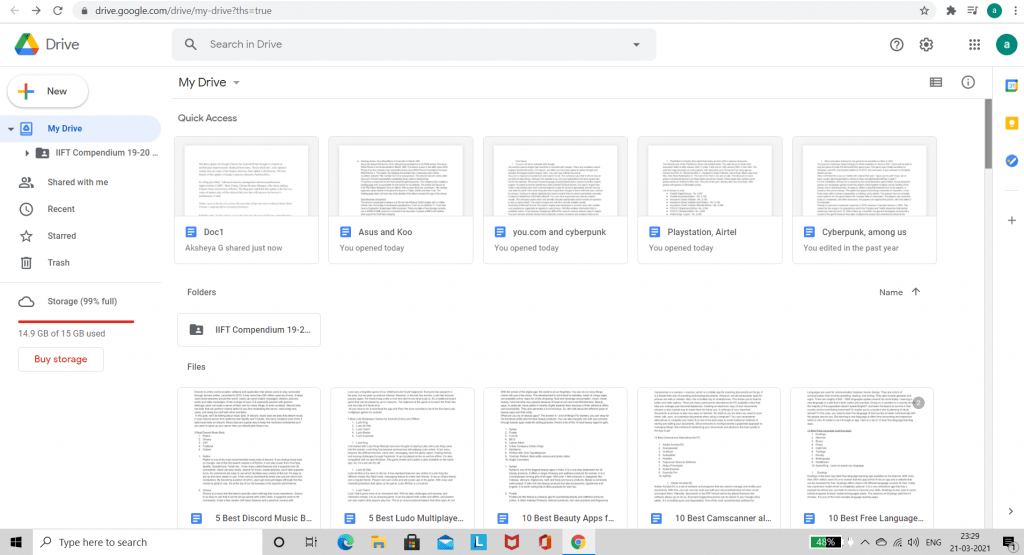Open the Google apps grid icon

974,44
